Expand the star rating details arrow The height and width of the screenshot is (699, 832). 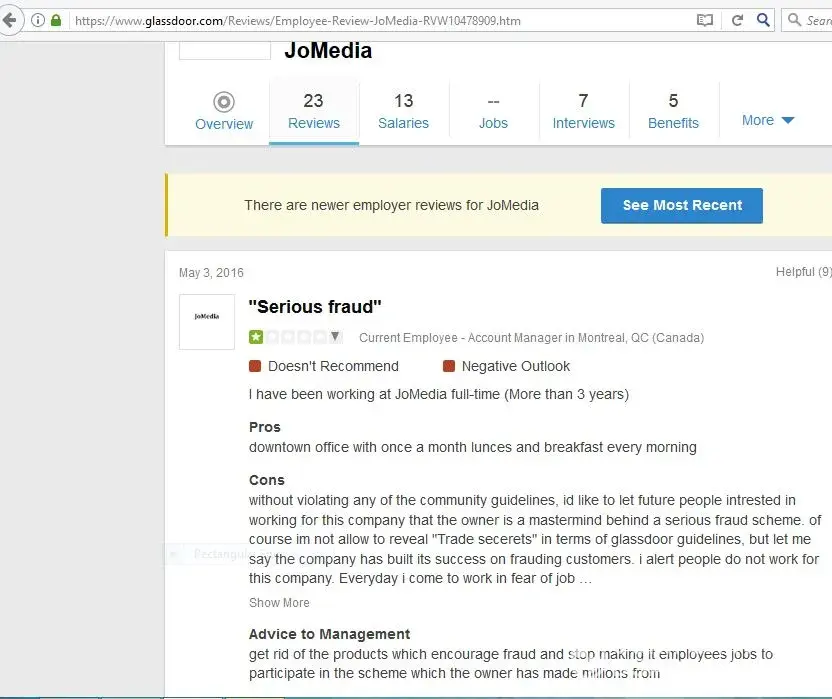pos(335,337)
